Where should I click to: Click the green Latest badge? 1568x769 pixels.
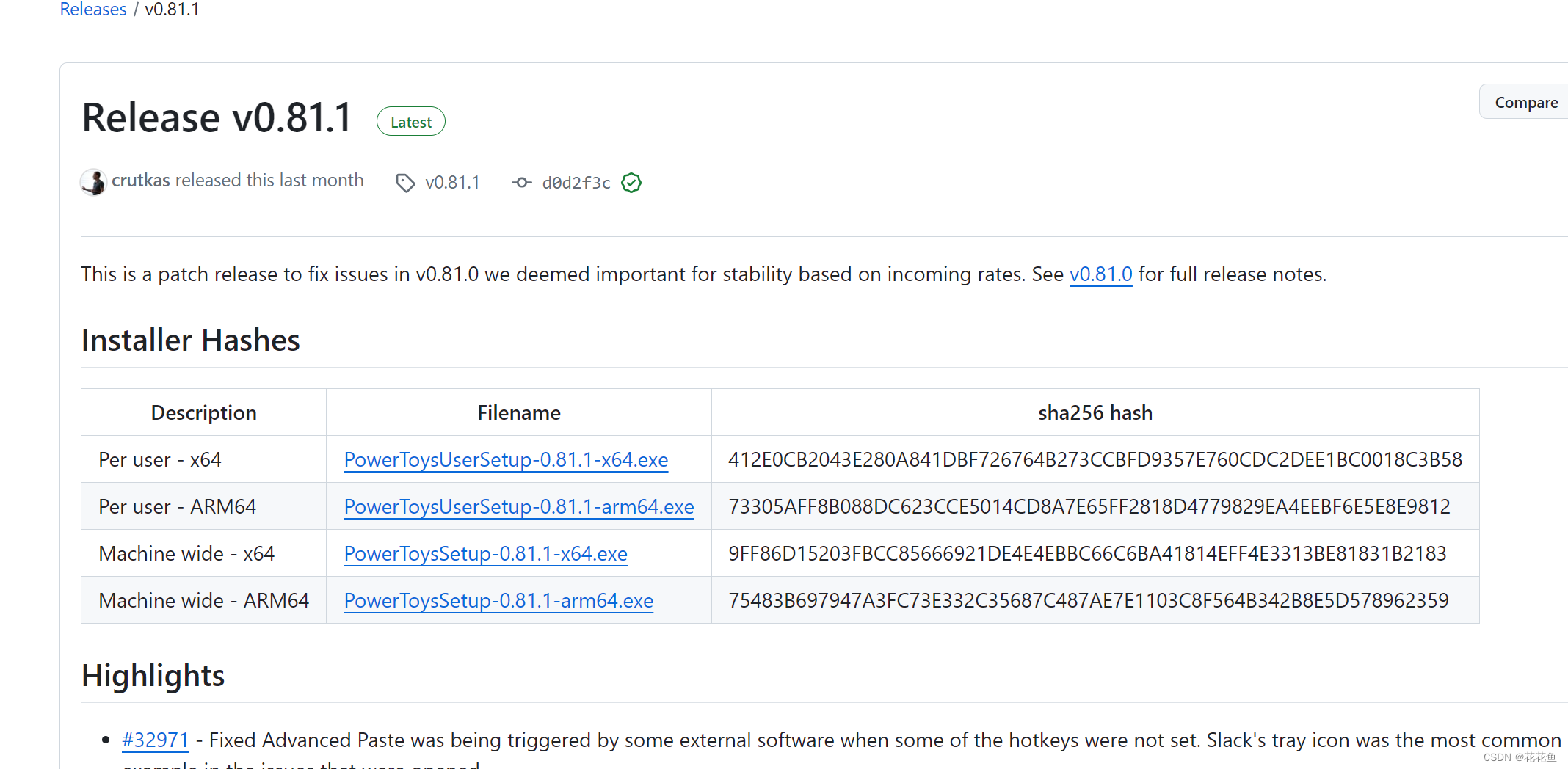[411, 122]
